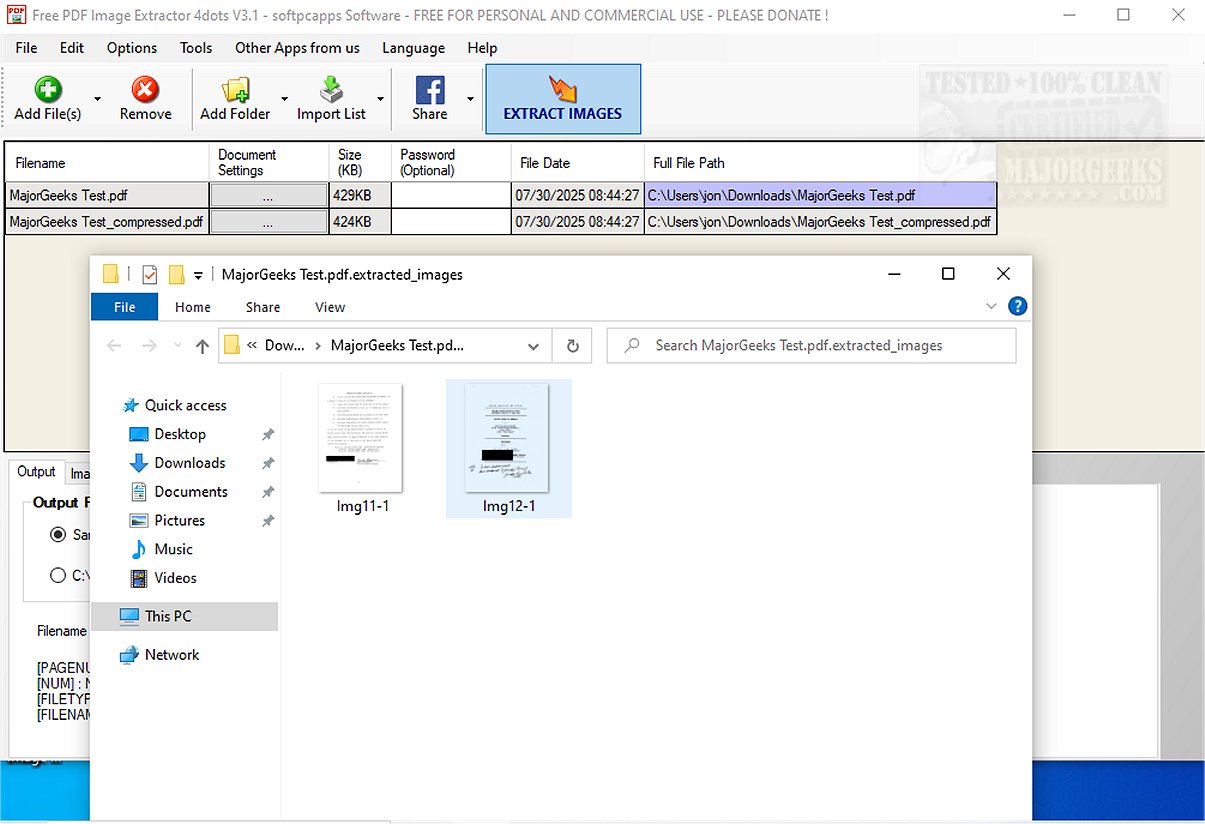This screenshot has width=1205, height=824.
Task: Expand the Explorer address bar history dropdown
Action: coord(533,346)
